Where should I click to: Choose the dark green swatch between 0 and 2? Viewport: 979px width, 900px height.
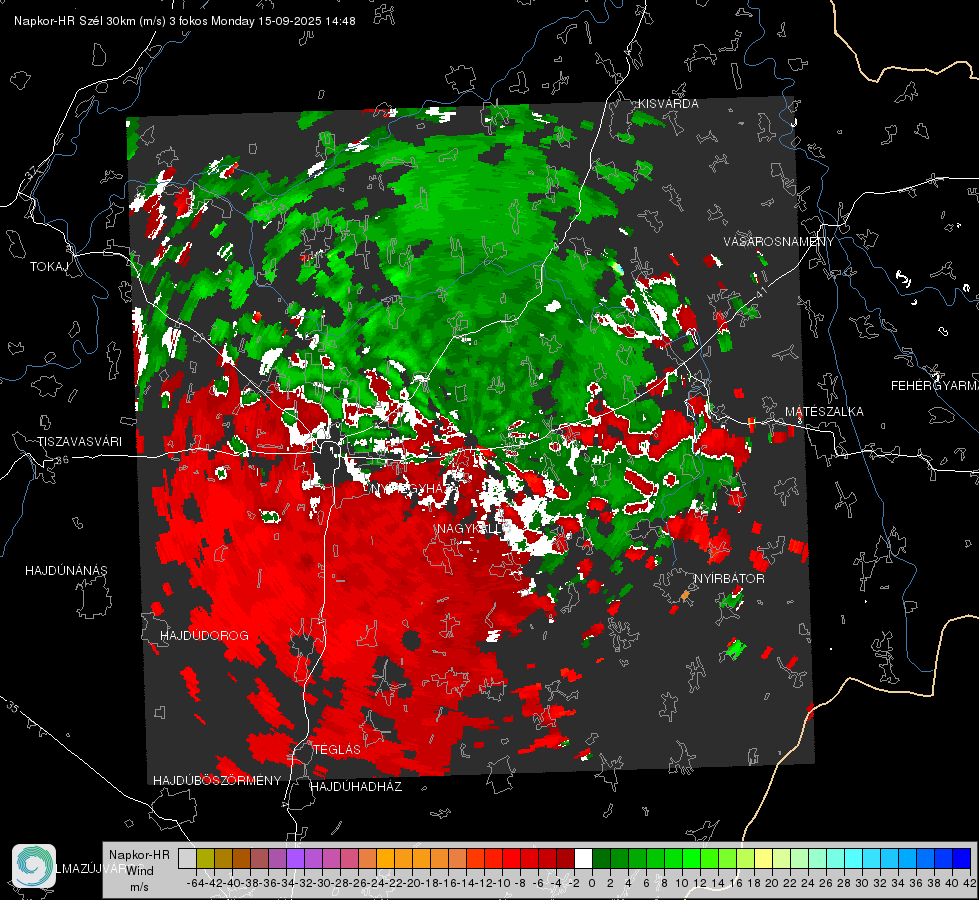tap(601, 858)
